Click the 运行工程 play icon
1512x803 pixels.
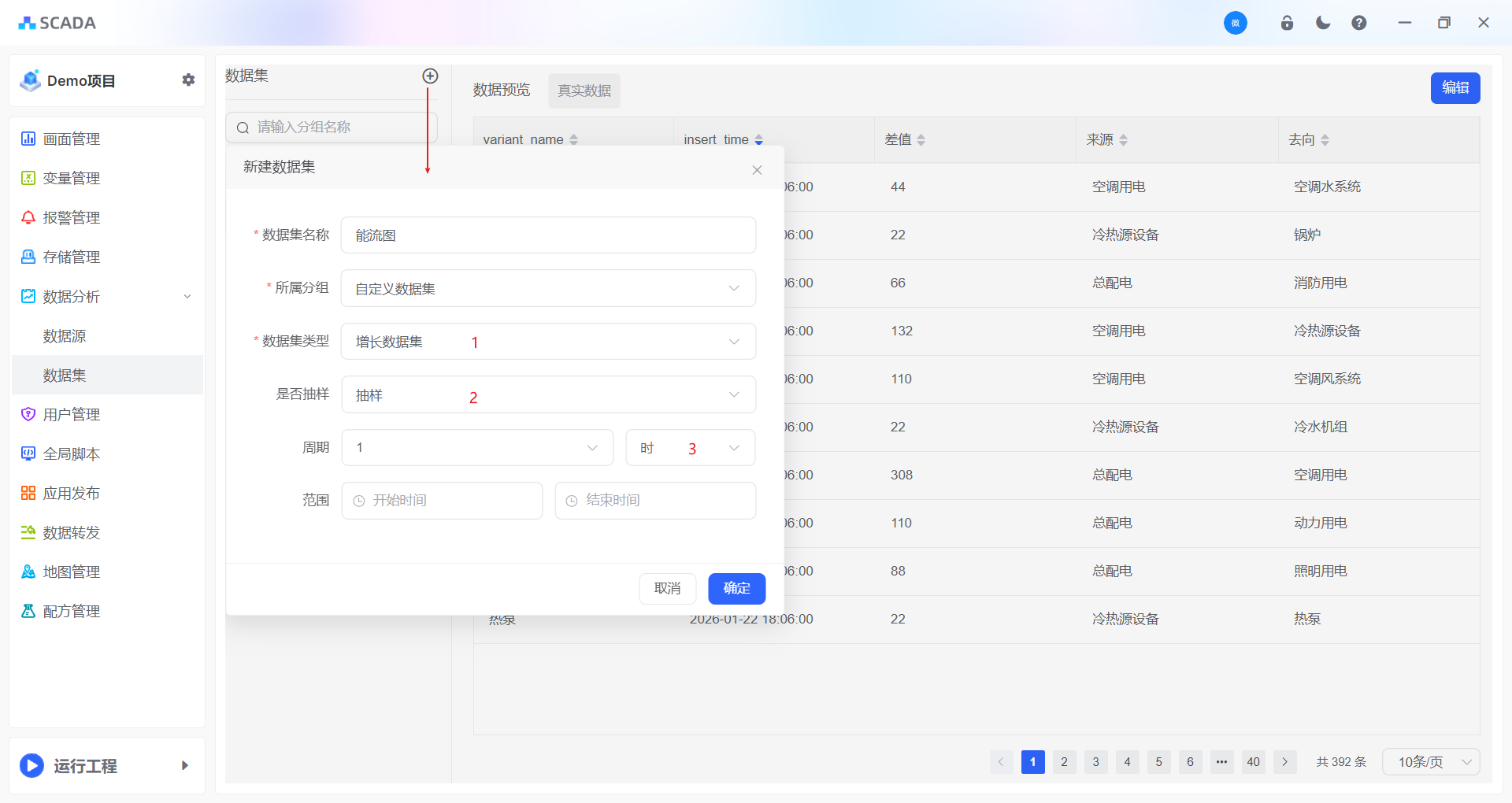[31, 765]
